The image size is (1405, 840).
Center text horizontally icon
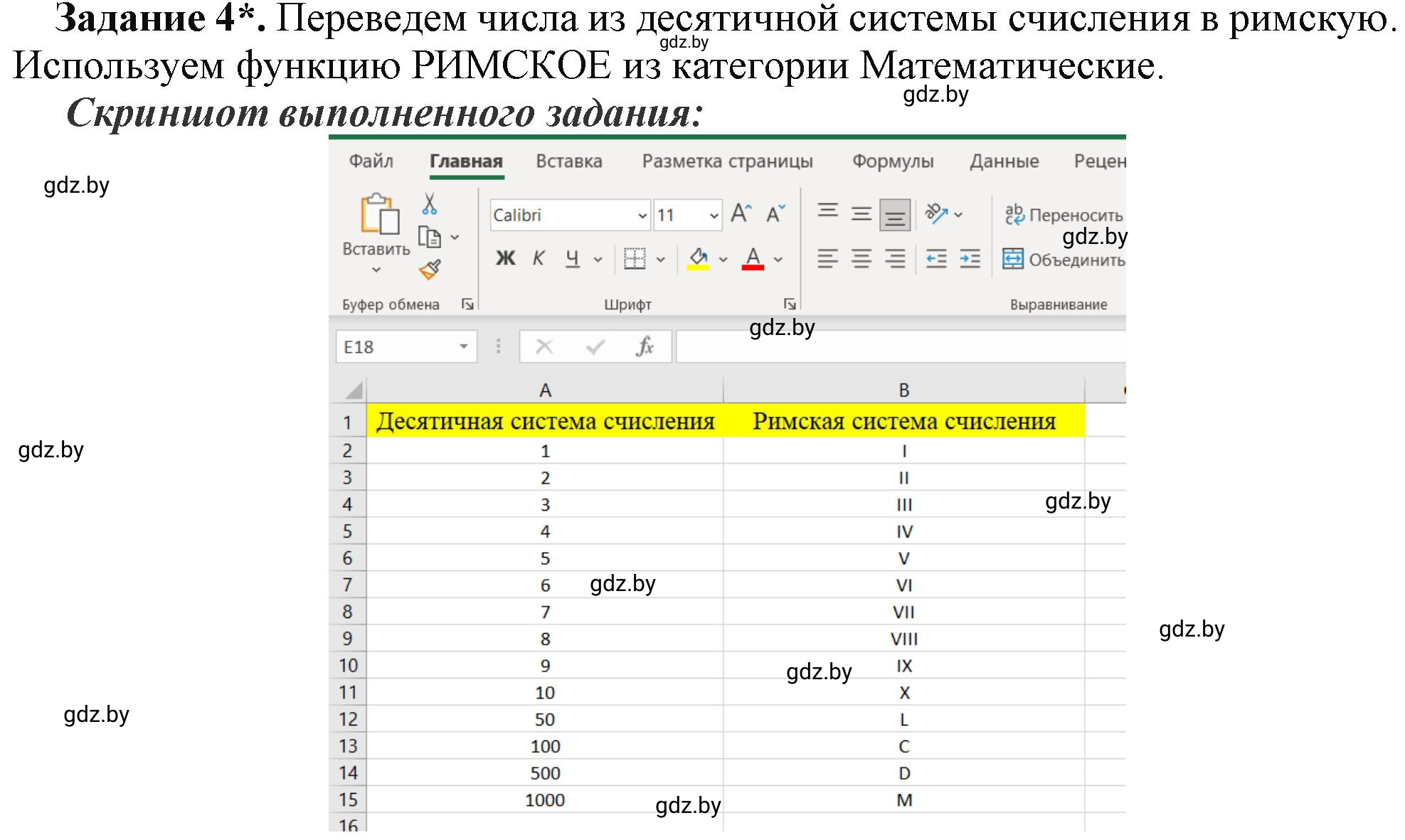pos(861,259)
